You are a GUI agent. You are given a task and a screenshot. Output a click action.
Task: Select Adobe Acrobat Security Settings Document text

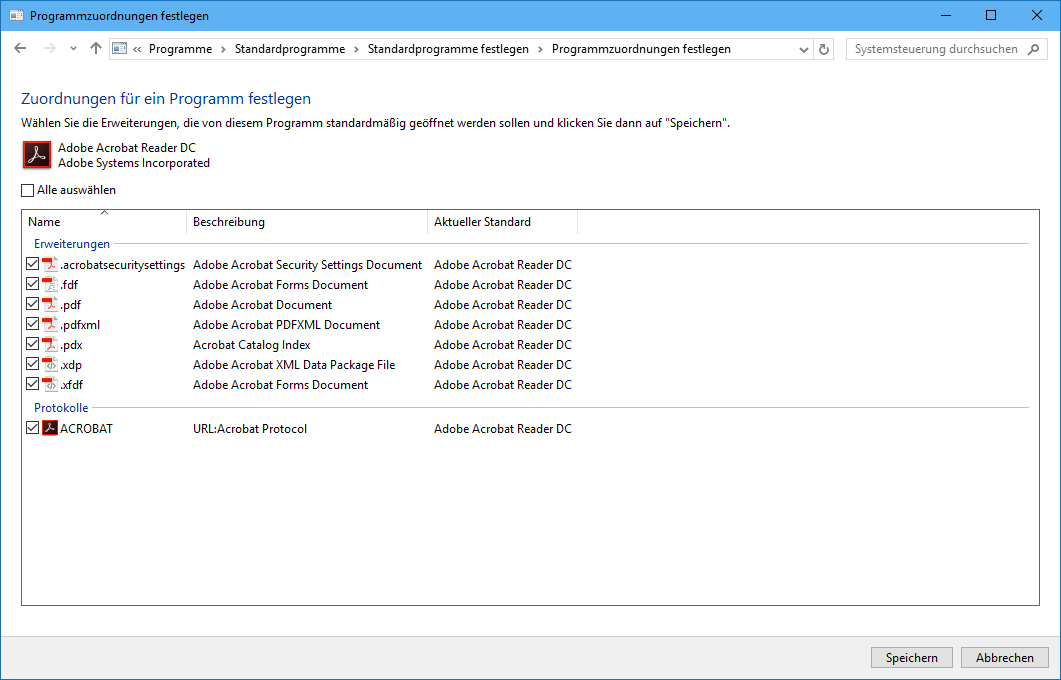point(307,265)
